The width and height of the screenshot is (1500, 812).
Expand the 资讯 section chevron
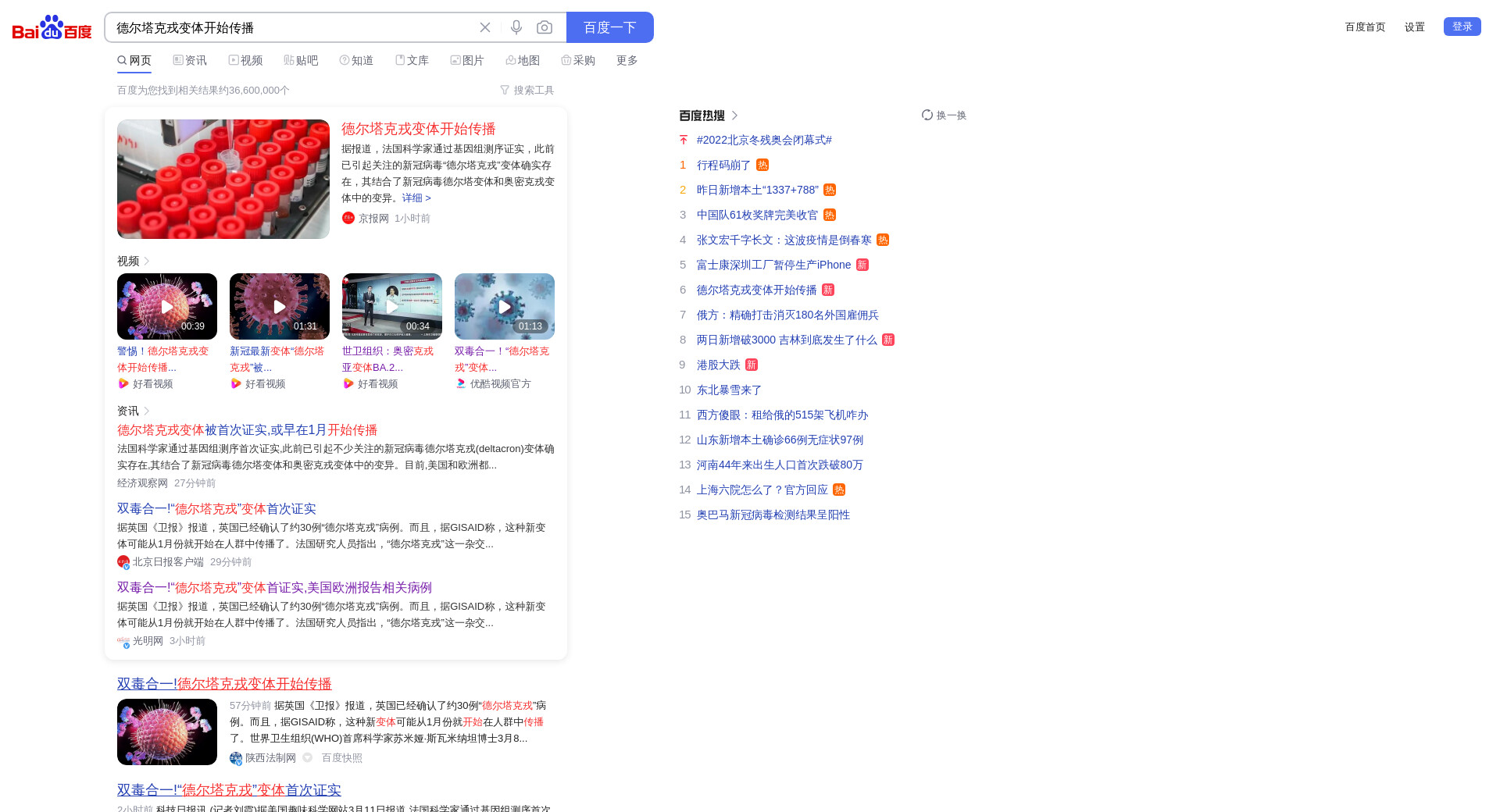point(147,411)
